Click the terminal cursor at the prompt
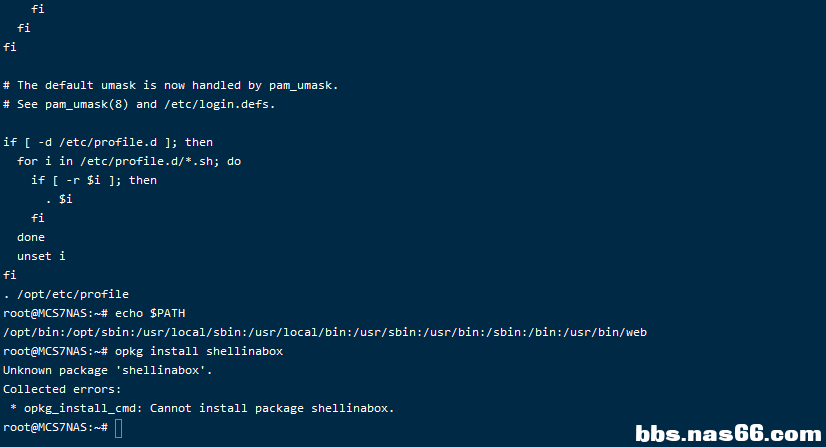This screenshot has height=447, width=826. (119, 428)
